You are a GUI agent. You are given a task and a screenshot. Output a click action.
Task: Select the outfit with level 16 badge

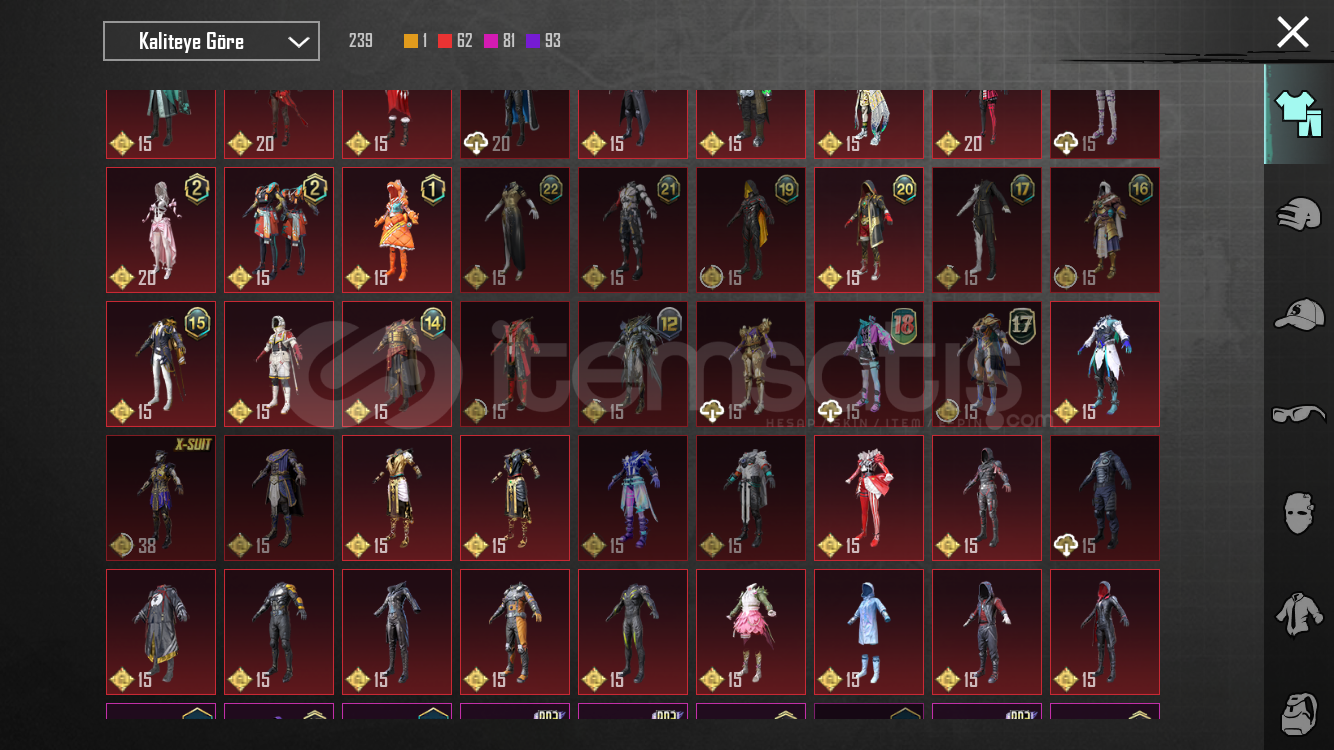[x=1105, y=230]
